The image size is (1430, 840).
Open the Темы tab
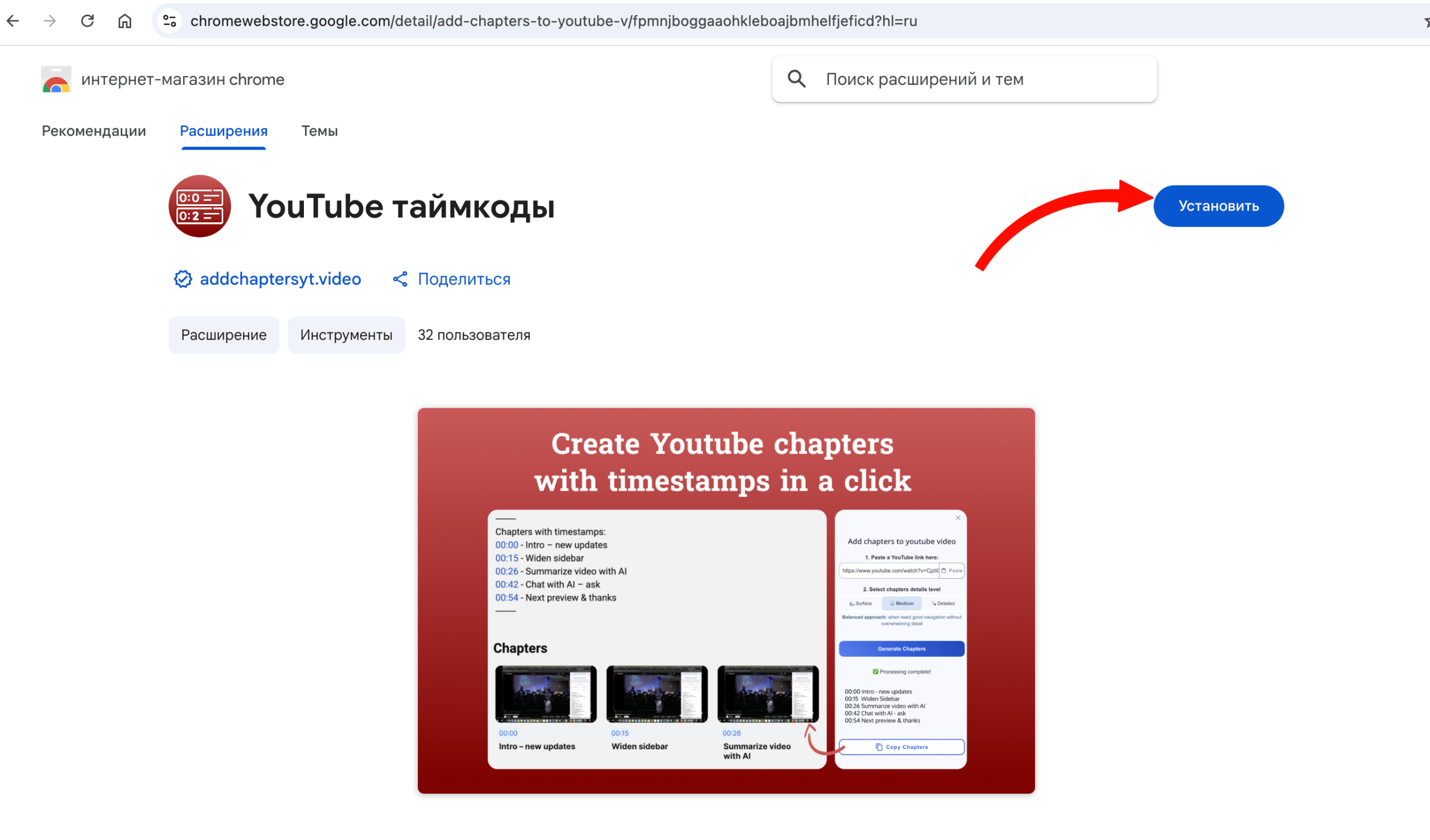pyautogui.click(x=319, y=131)
